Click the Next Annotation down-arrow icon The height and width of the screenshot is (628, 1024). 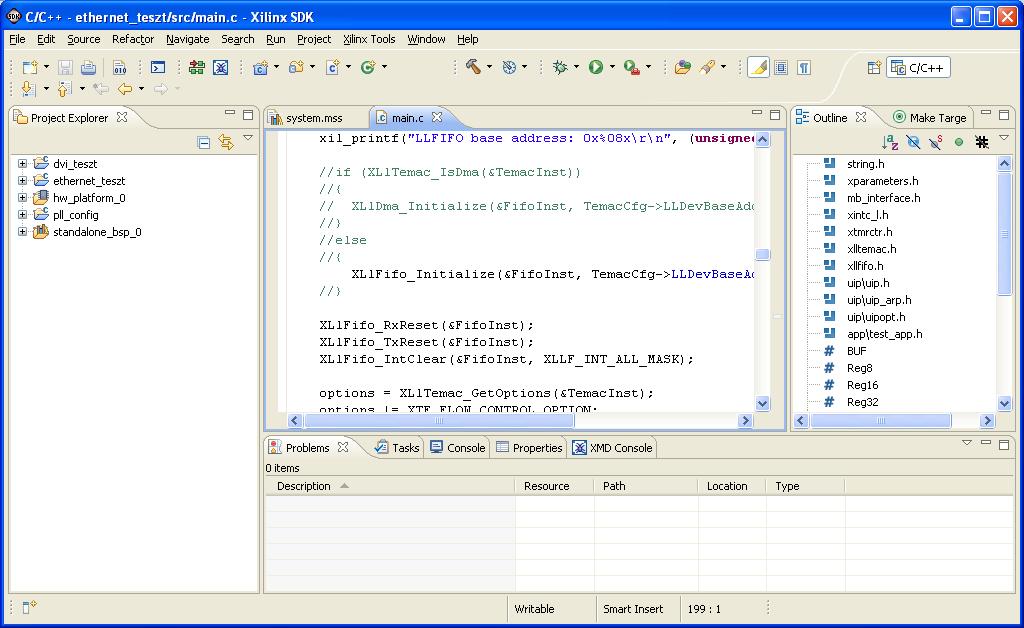pyautogui.click(x=27, y=88)
